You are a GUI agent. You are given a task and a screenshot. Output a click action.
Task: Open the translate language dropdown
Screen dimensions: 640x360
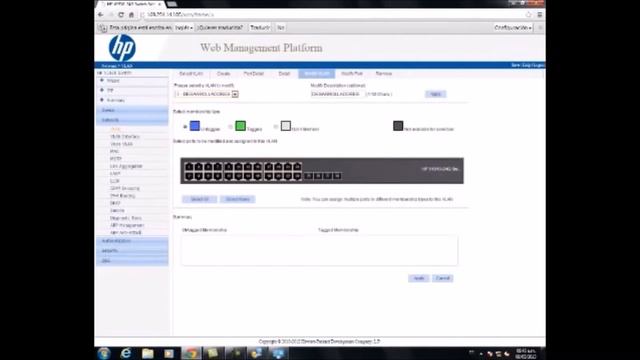[184, 28]
